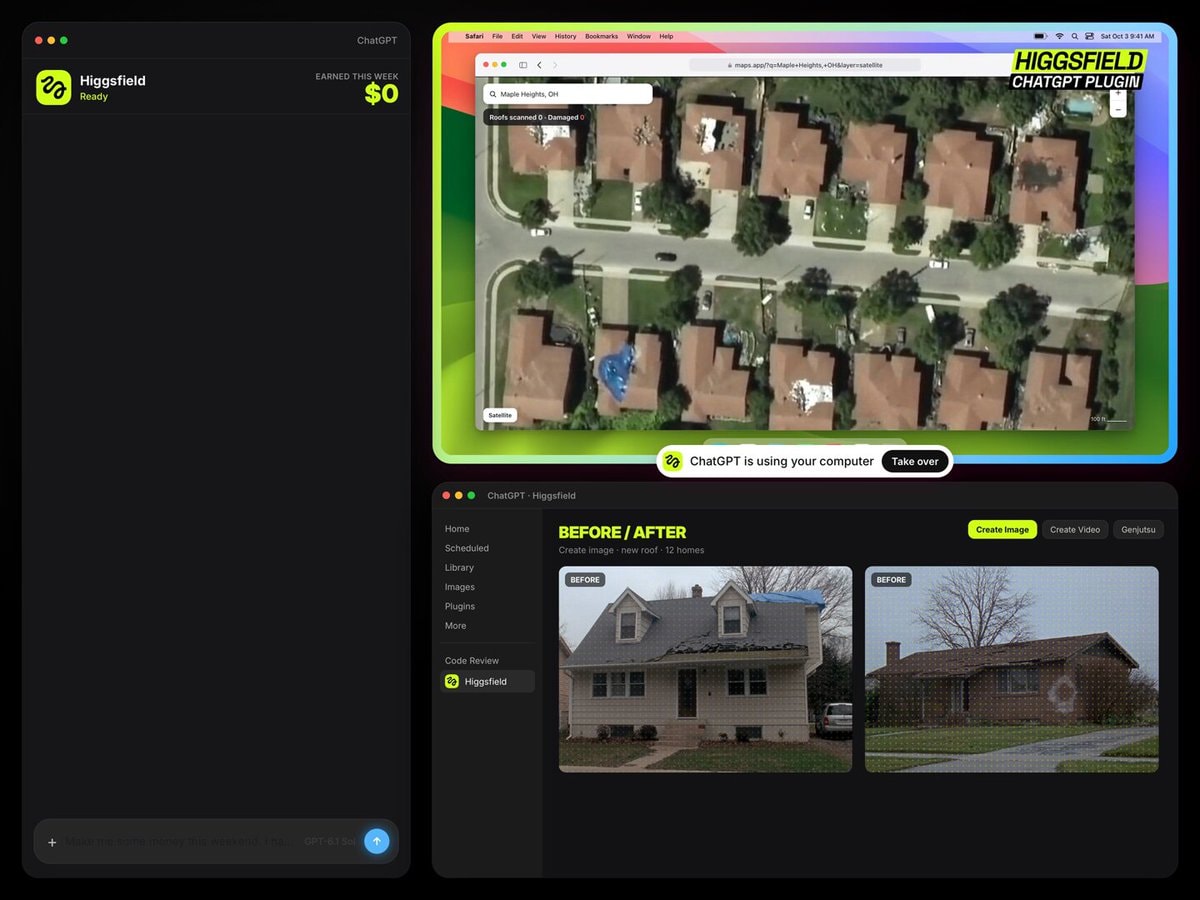Screen dimensions: 1200x900
Task: Switch to Create Video
Action: click(1075, 529)
